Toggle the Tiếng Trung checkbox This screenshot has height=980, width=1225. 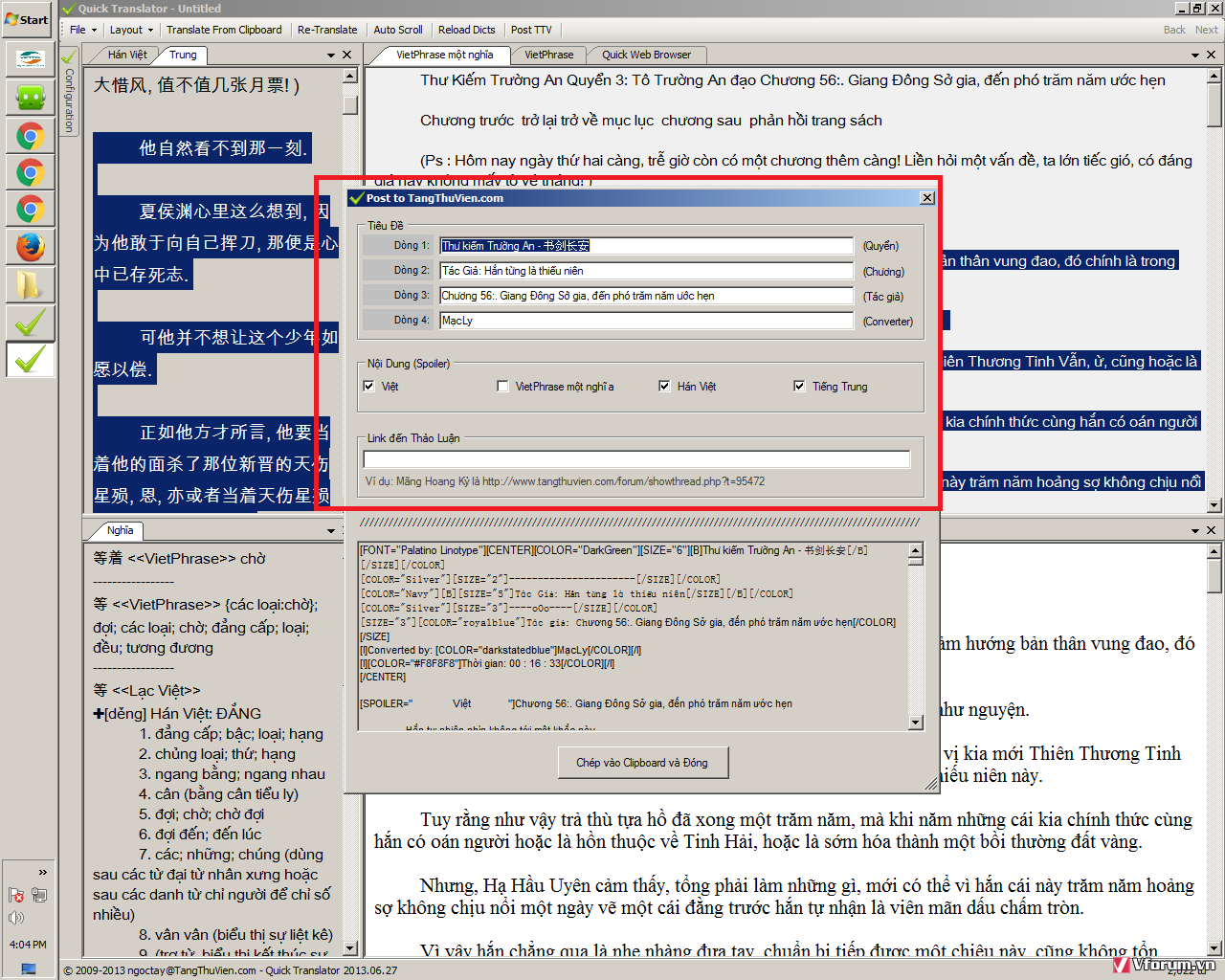pos(799,387)
